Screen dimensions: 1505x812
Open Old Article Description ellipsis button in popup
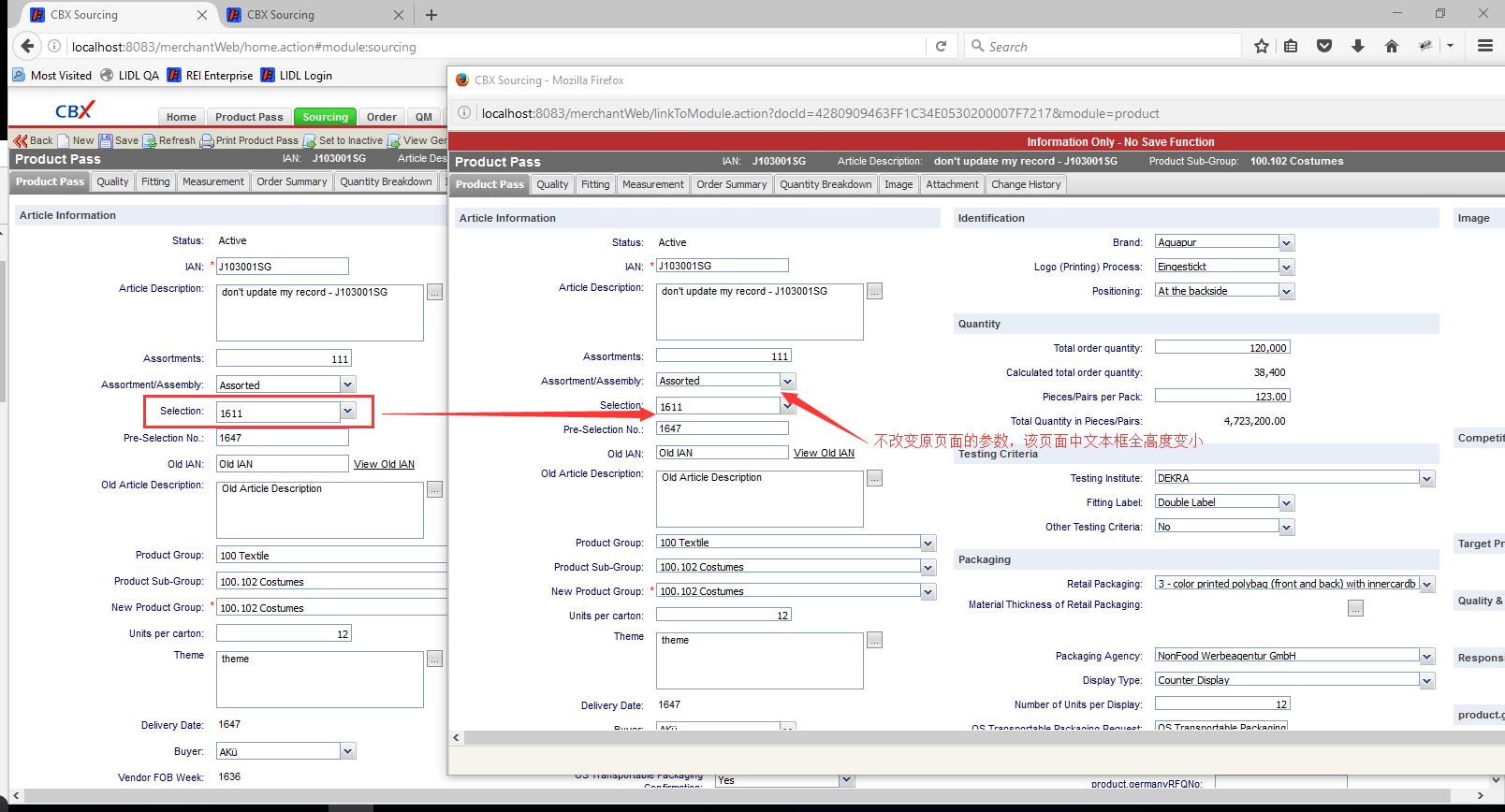(874, 478)
